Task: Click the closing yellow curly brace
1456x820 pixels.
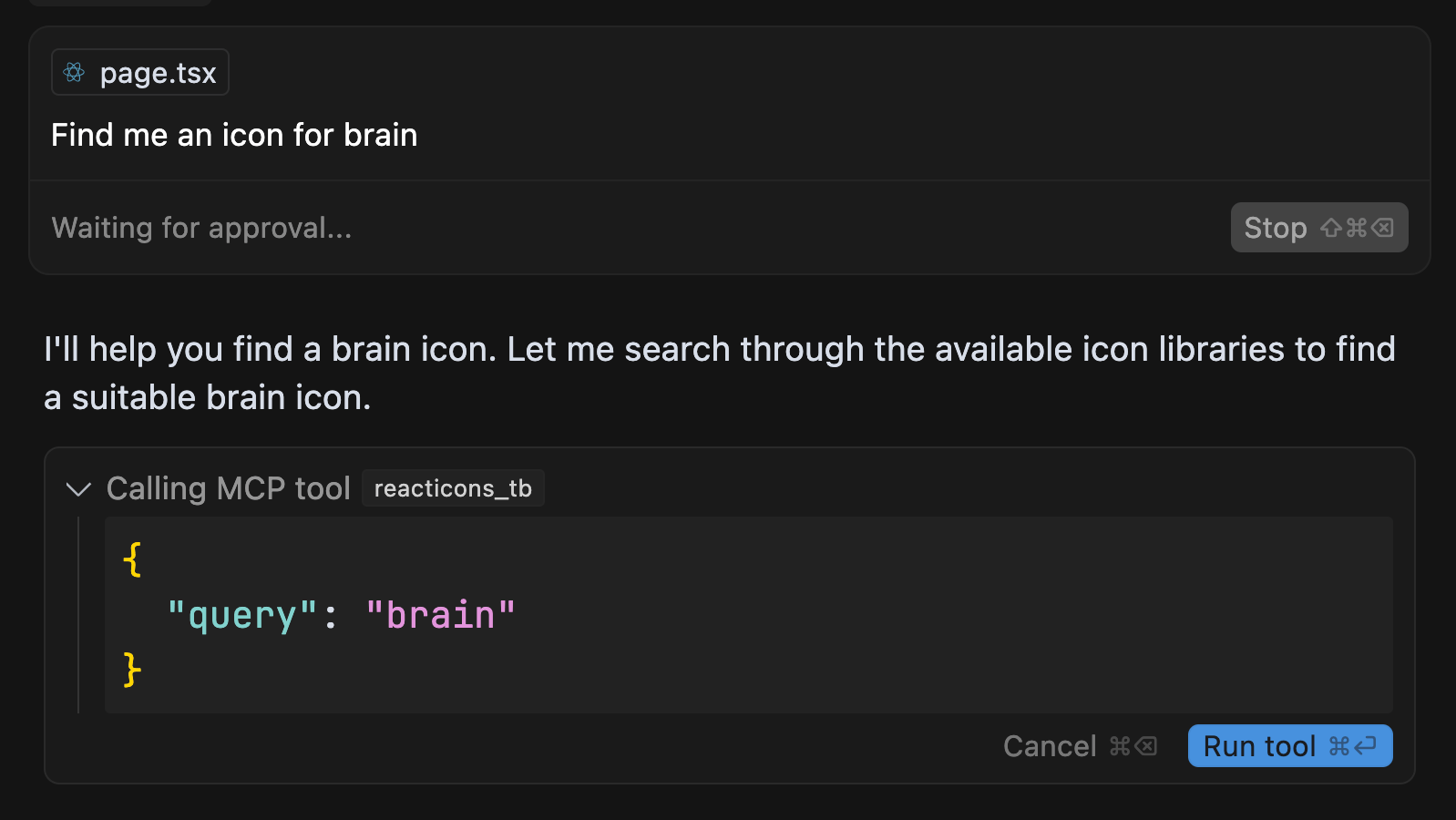Action: tap(132, 670)
